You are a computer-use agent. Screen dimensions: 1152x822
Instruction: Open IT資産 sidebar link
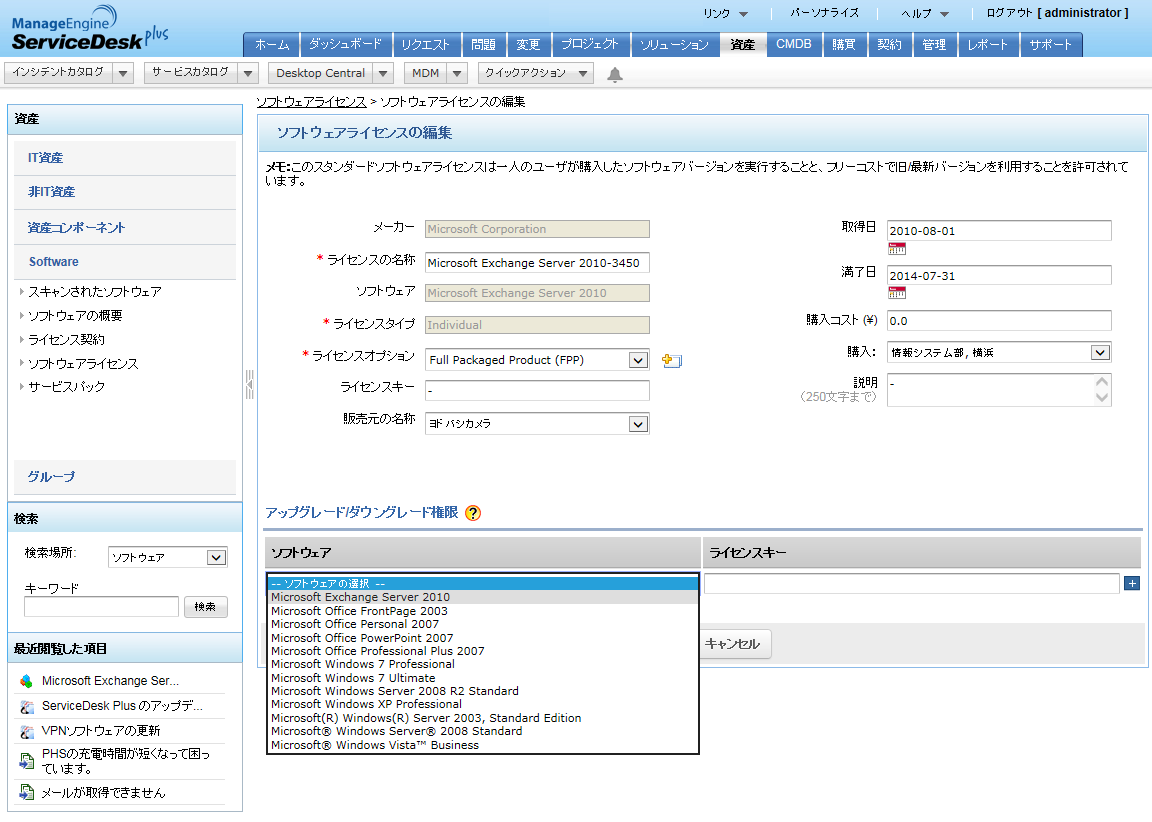pos(46,158)
